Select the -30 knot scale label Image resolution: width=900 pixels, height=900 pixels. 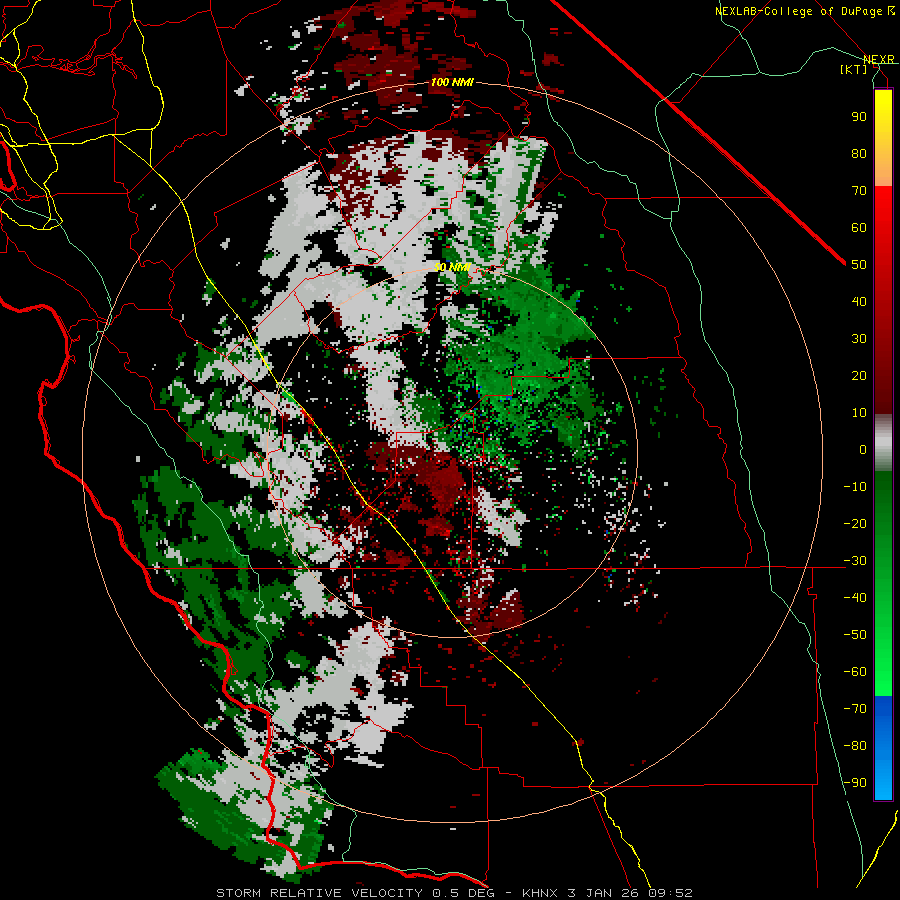pyautogui.click(x=855, y=561)
